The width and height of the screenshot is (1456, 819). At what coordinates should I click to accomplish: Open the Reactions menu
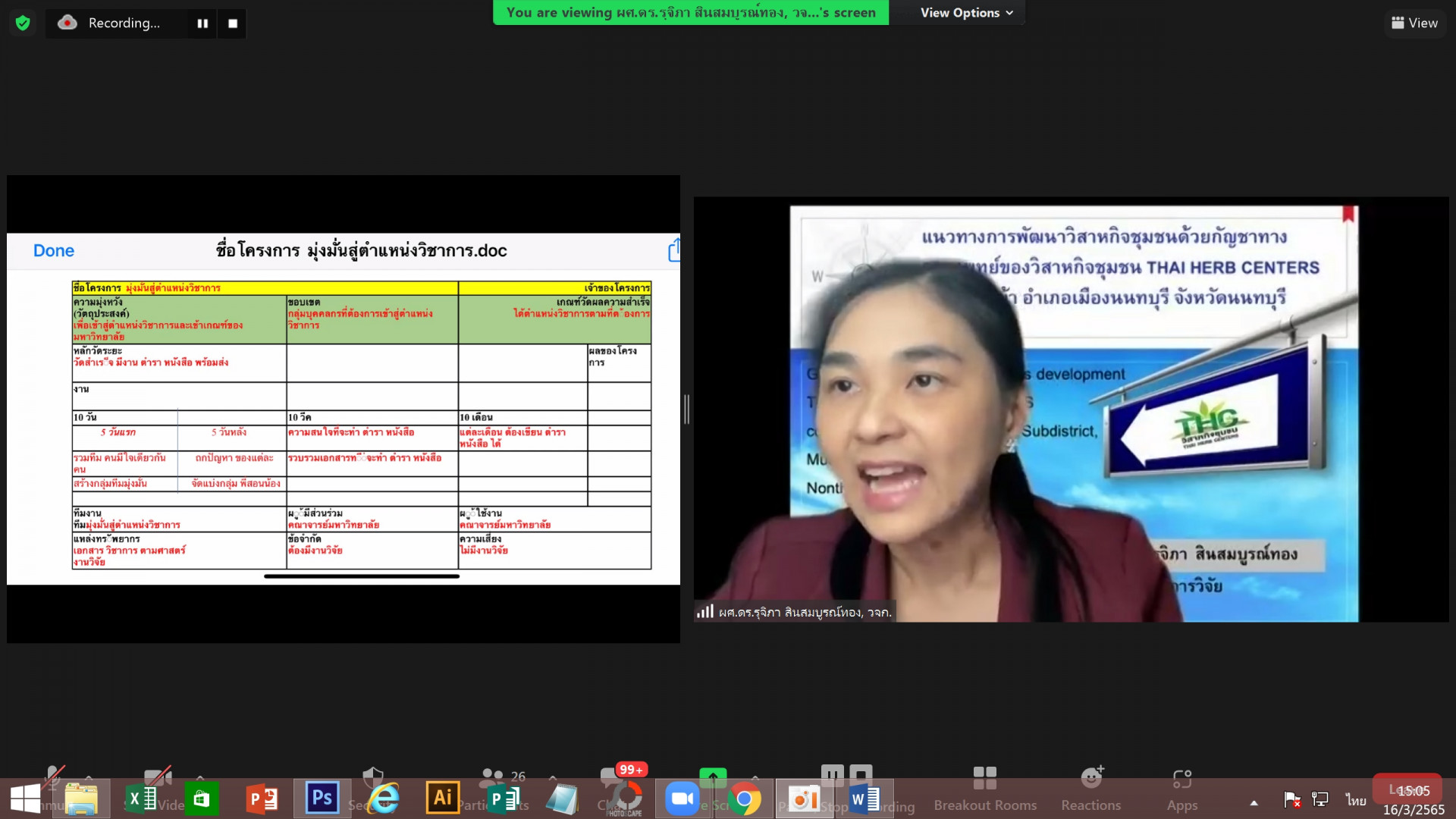click(x=1091, y=788)
